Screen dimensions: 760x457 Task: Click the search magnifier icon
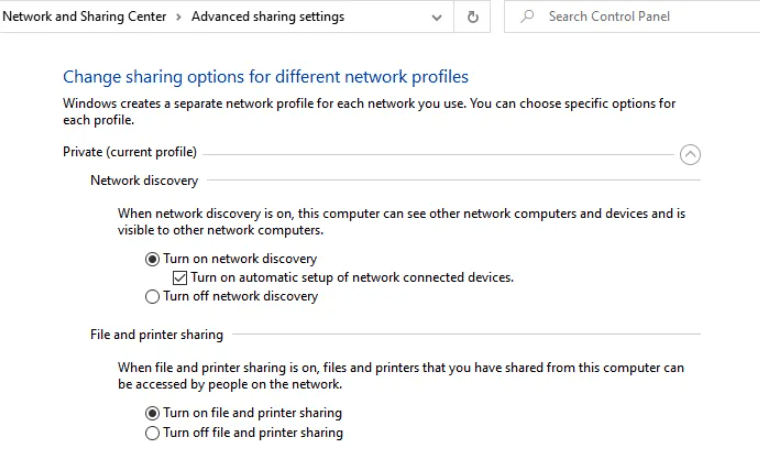click(x=527, y=16)
